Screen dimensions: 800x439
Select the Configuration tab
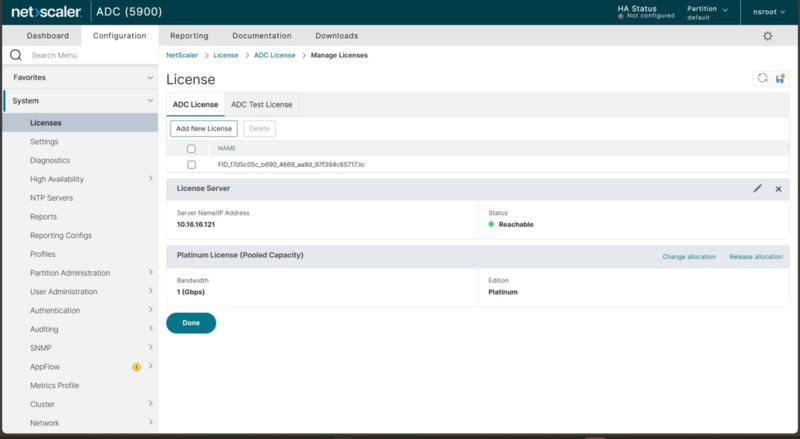point(119,36)
